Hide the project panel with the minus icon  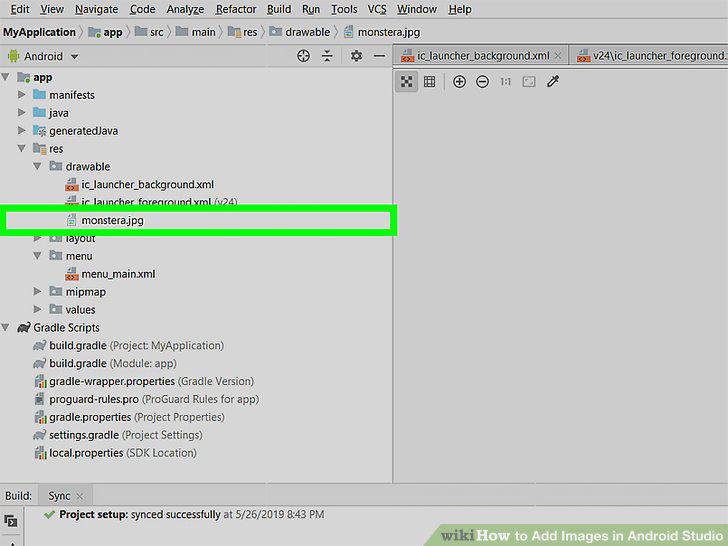379,56
